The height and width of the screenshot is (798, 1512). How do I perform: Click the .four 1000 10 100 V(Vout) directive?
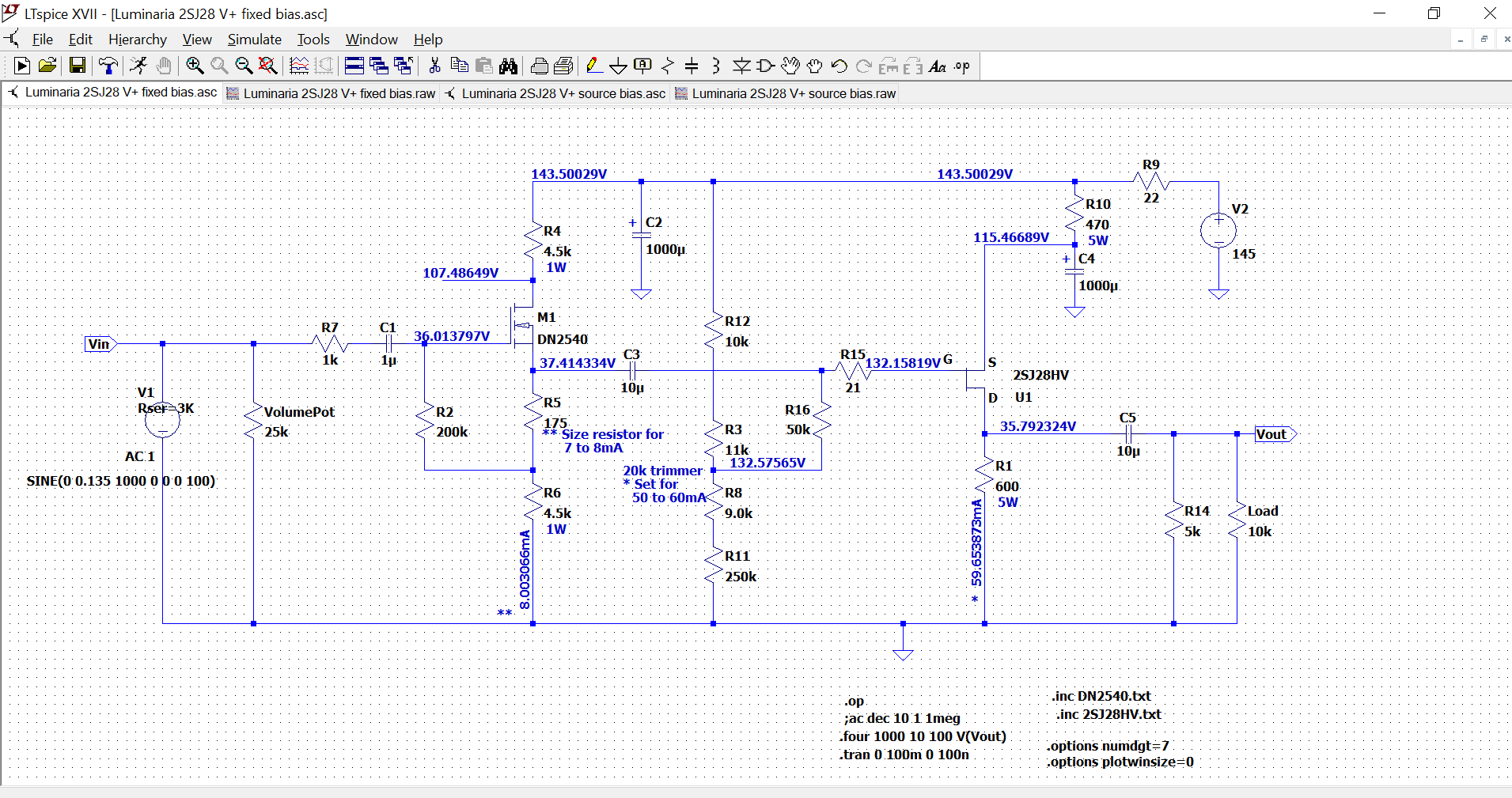pos(923,736)
